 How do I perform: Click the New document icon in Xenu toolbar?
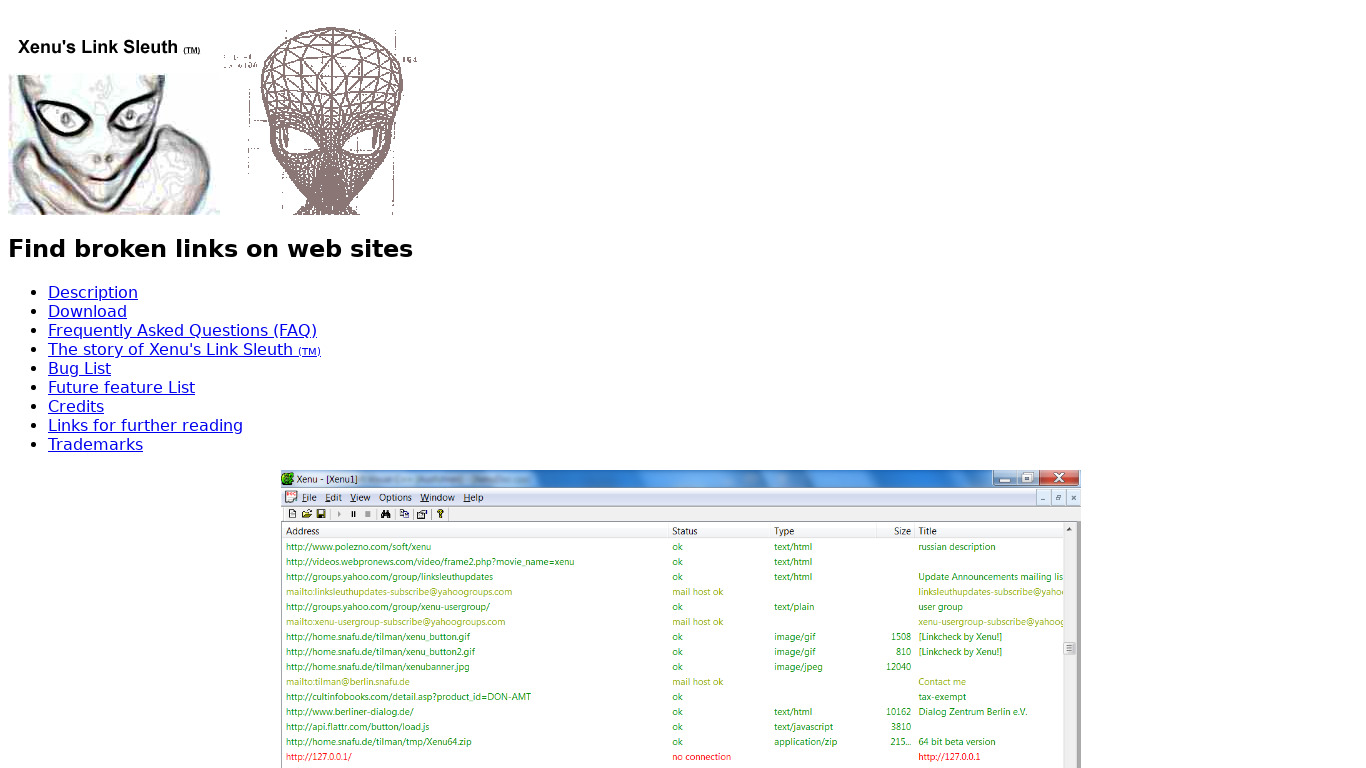pos(292,514)
